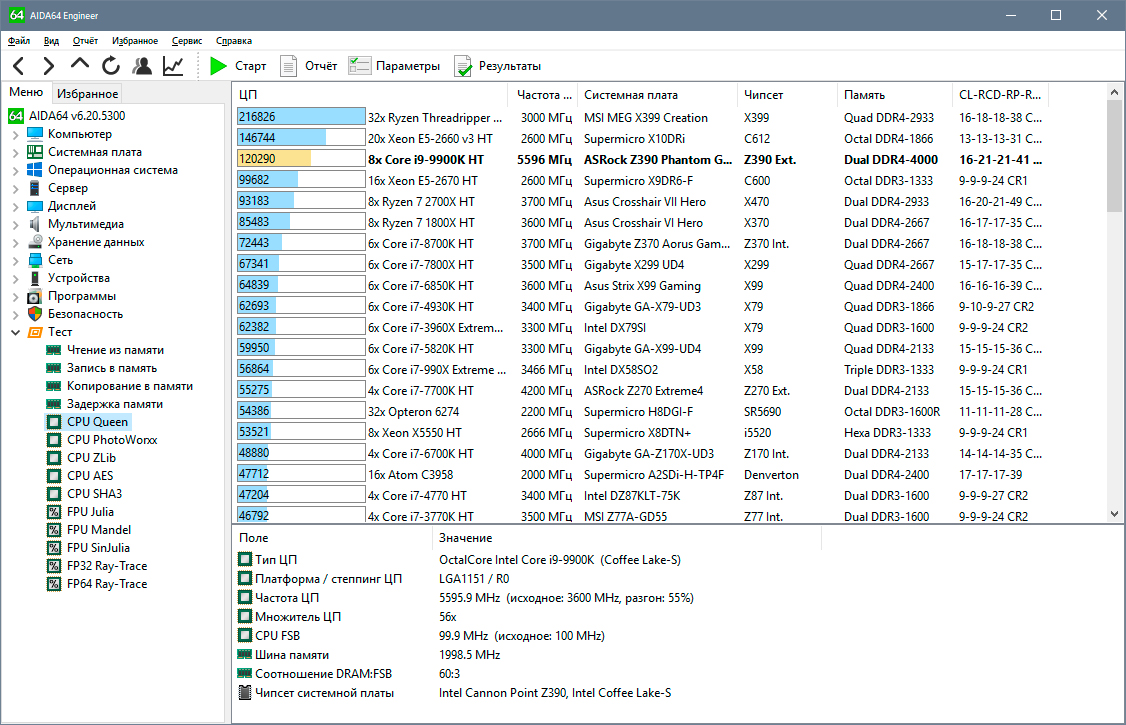The height and width of the screenshot is (725, 1126).
Task: Go forward with the right arrow icon
Action: 48,66
